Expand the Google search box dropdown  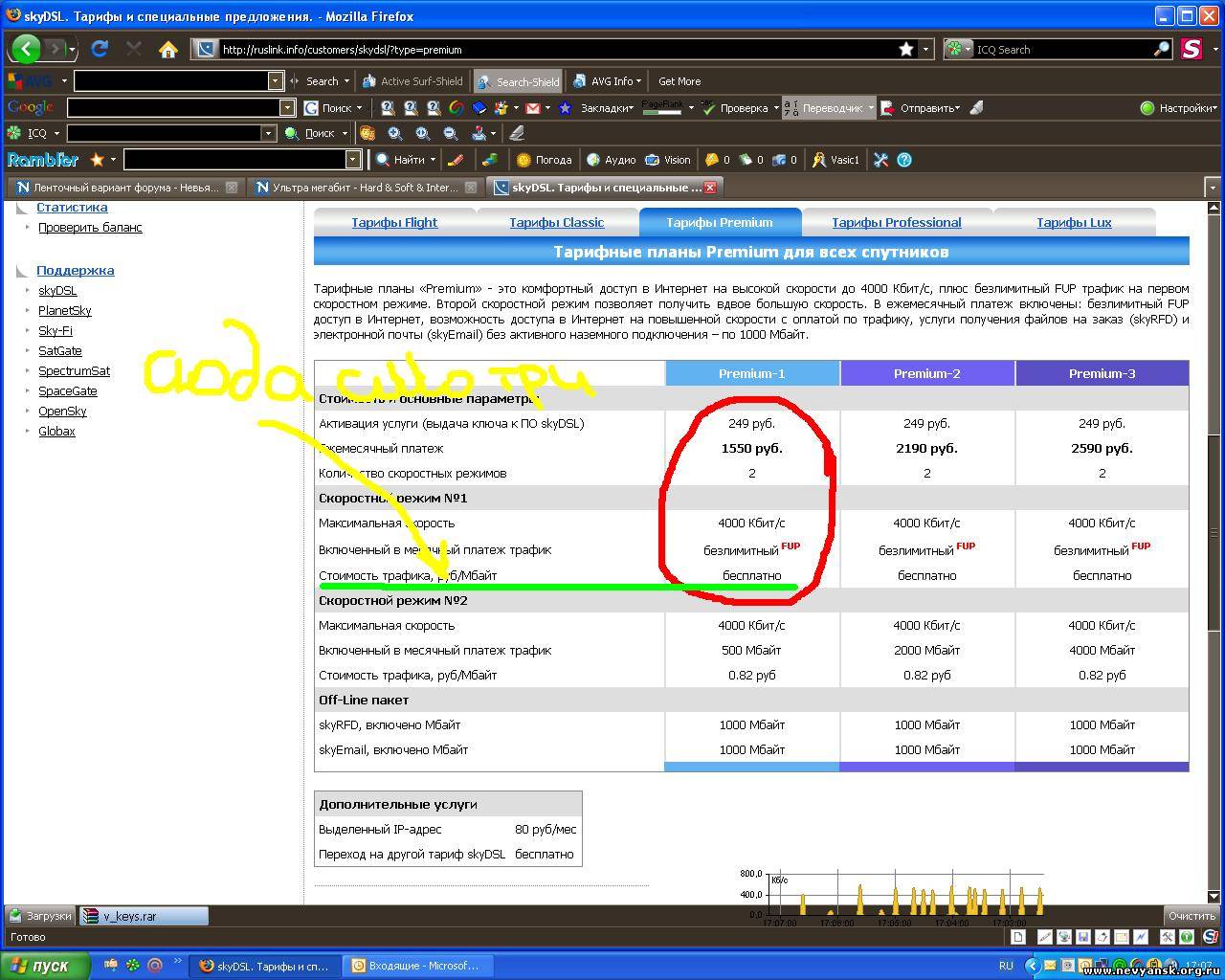pyautogui.click(x=287, y=108)
